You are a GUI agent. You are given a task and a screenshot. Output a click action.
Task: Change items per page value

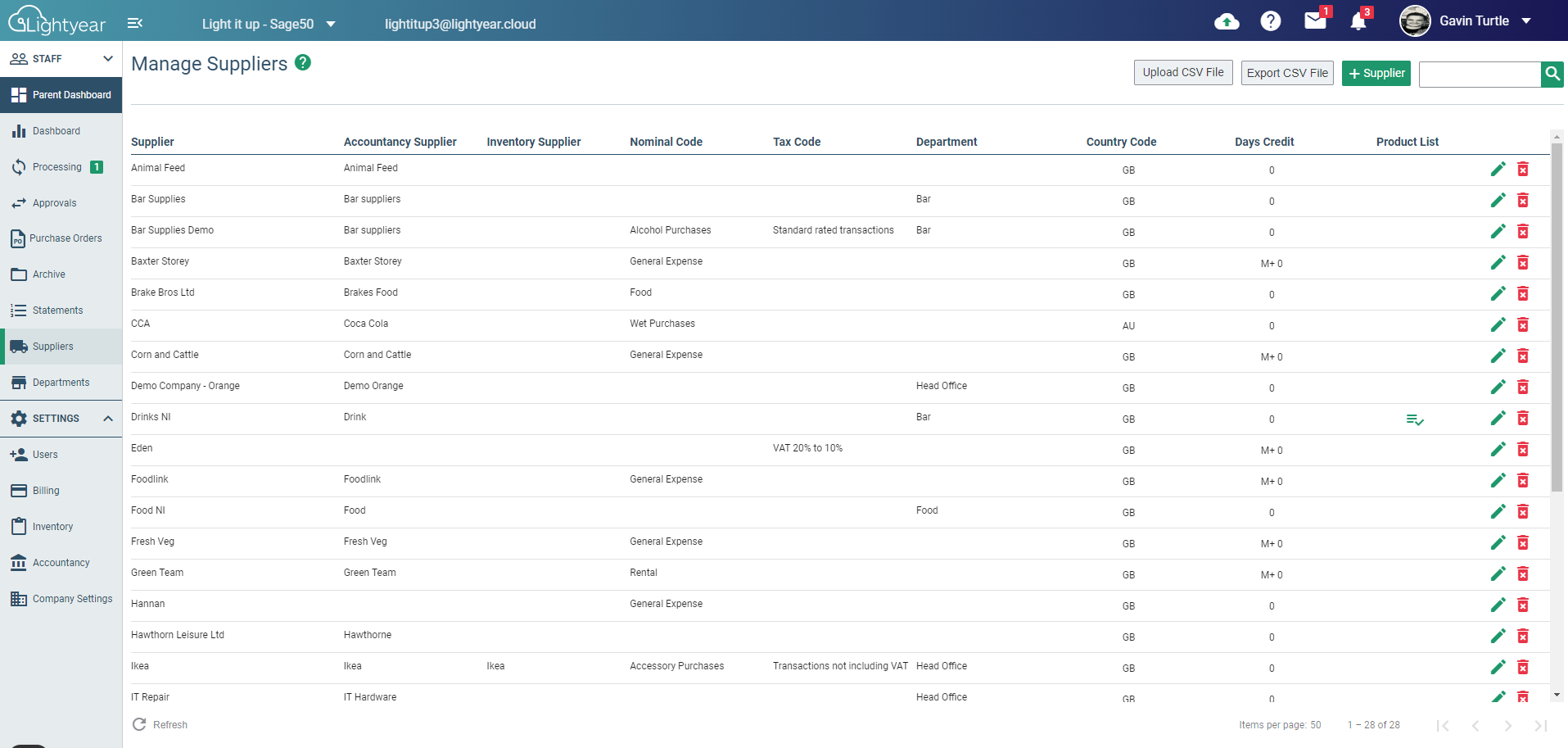point(1315,725)
